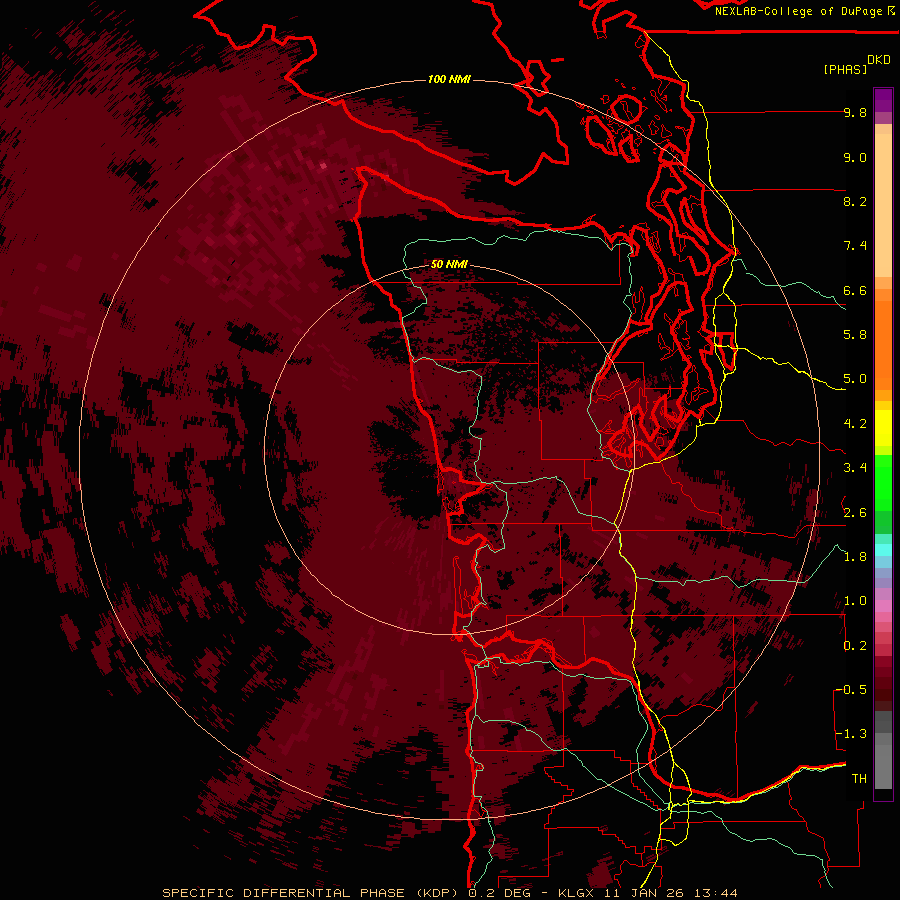Click the 6.6 legend value
Screen dimensions: 900x900
point(855,290)
